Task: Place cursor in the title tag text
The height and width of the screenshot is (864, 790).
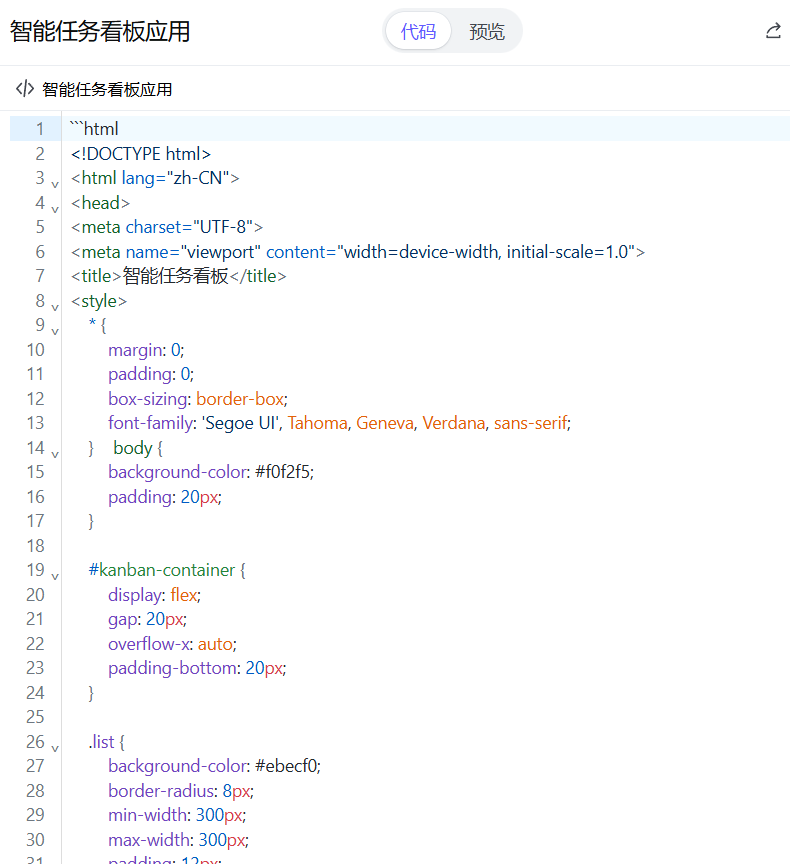Action: (x=175, y=276)
